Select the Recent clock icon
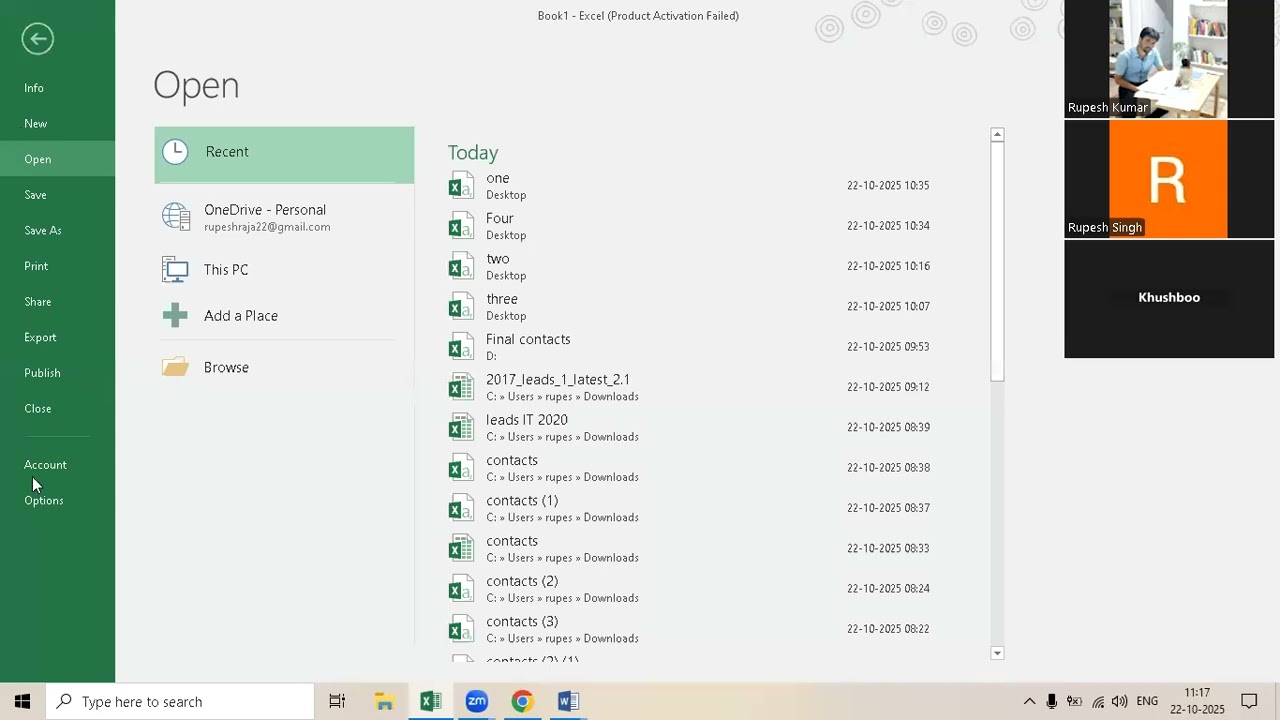 point(175,152)
